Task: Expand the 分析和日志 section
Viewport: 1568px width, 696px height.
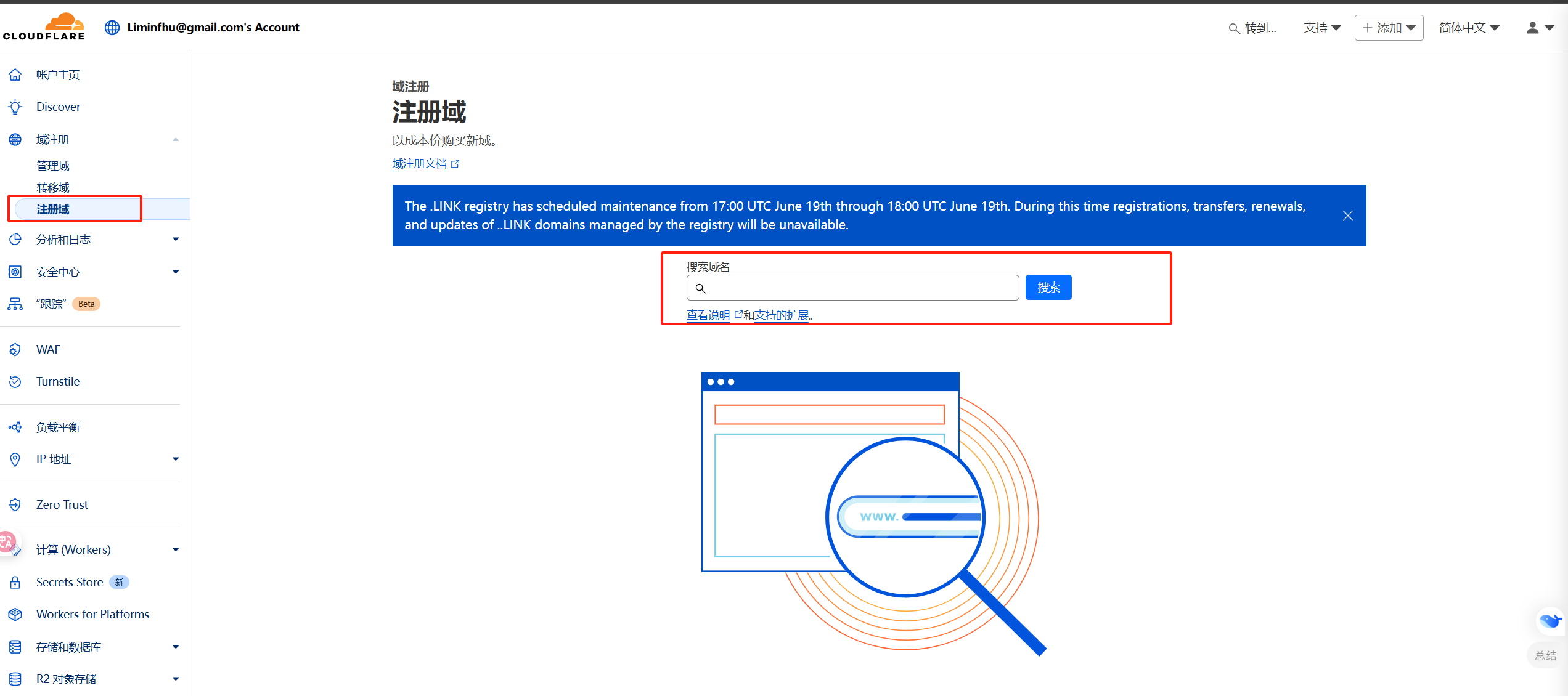Action: click(176, 240)
